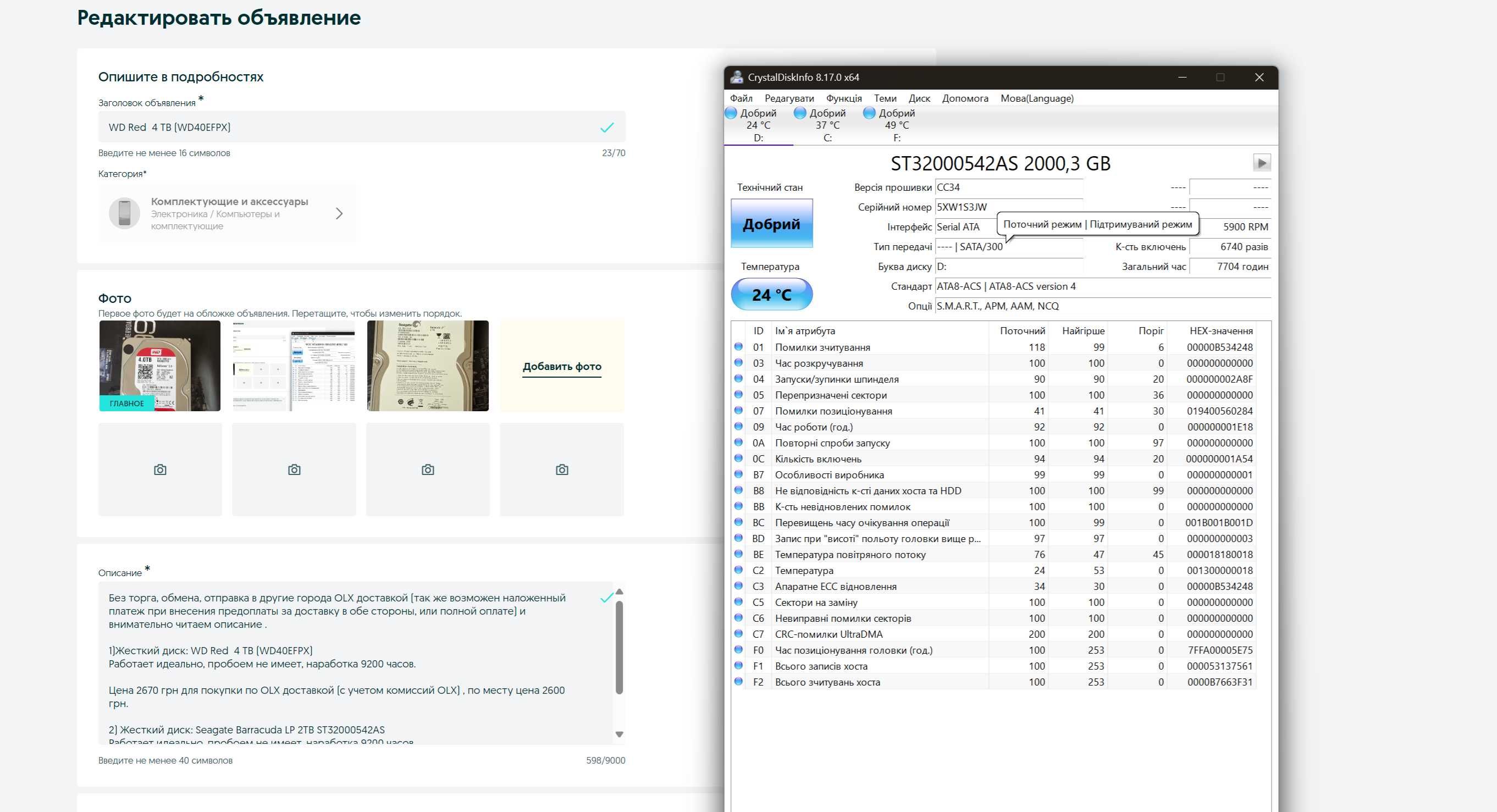1497x812 pixels.
Task: Click status dot for attribute 09 Час роботи
Action: coord(738,427)
